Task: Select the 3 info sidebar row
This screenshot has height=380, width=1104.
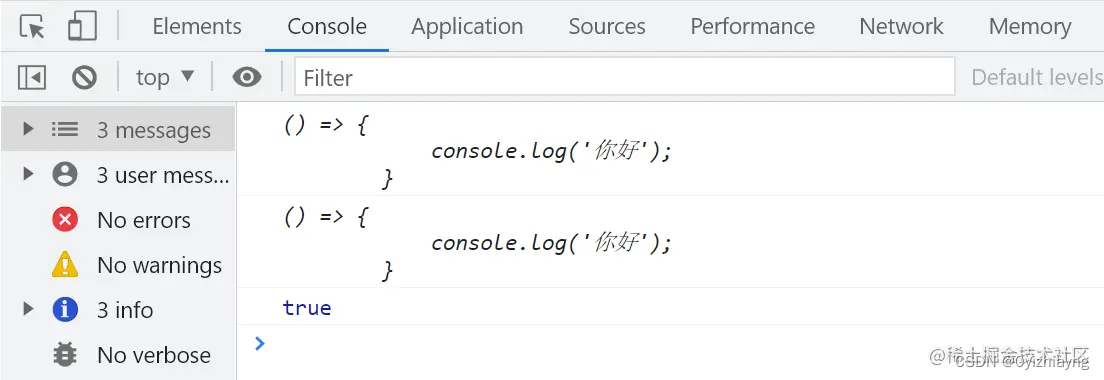Action: coord(118,310)
